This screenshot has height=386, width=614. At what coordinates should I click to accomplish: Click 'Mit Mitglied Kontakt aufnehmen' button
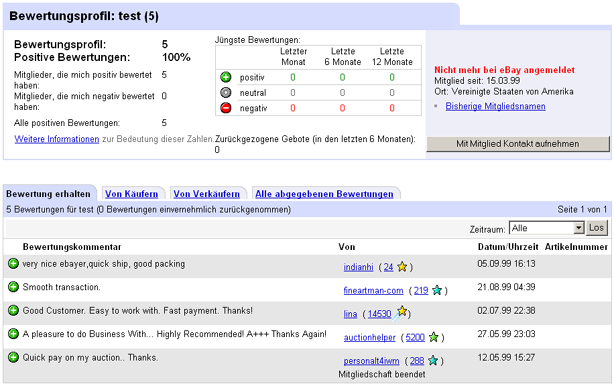click(518, 144)
